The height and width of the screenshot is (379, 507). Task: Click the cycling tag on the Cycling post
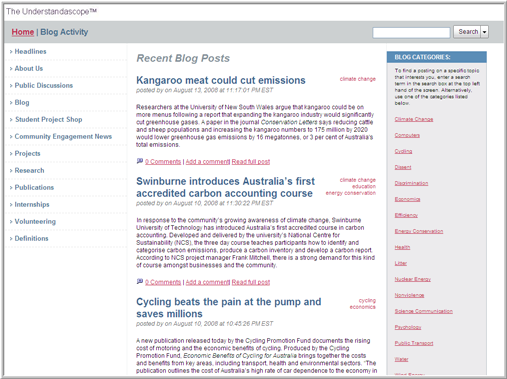click(x=367, y=300)
